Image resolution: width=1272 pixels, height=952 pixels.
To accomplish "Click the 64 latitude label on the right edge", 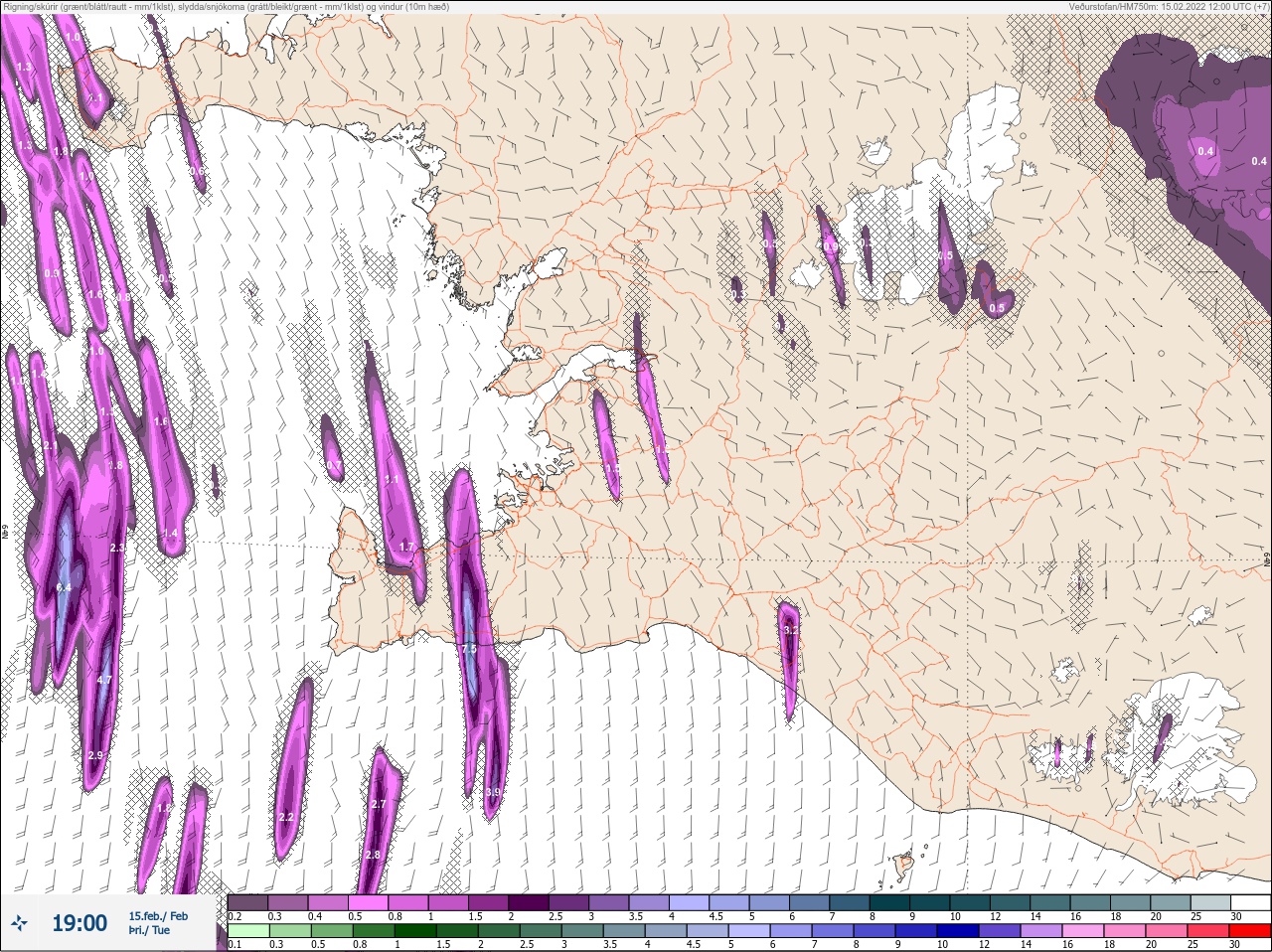I will pyautogui.click(x=1266, y=557).
